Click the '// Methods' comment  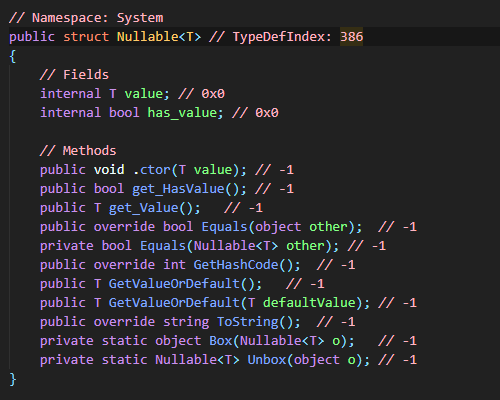pos(78,151)
